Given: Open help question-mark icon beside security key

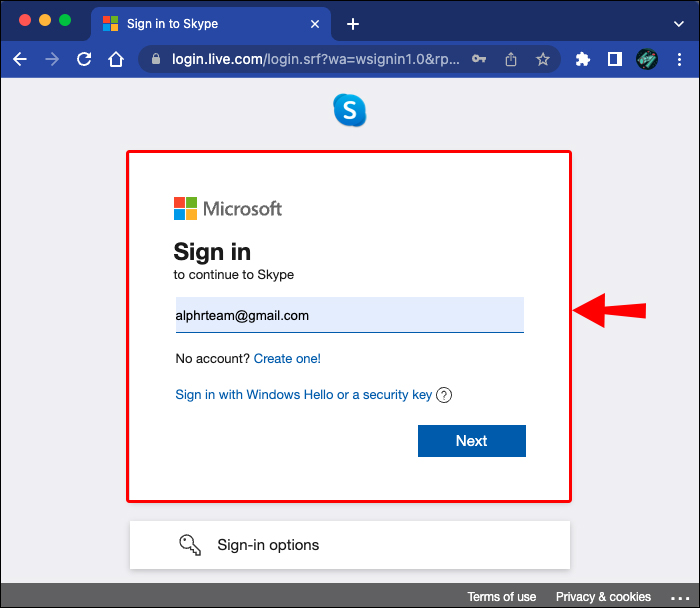Looking at the screenshot, I should click(444, 395).
